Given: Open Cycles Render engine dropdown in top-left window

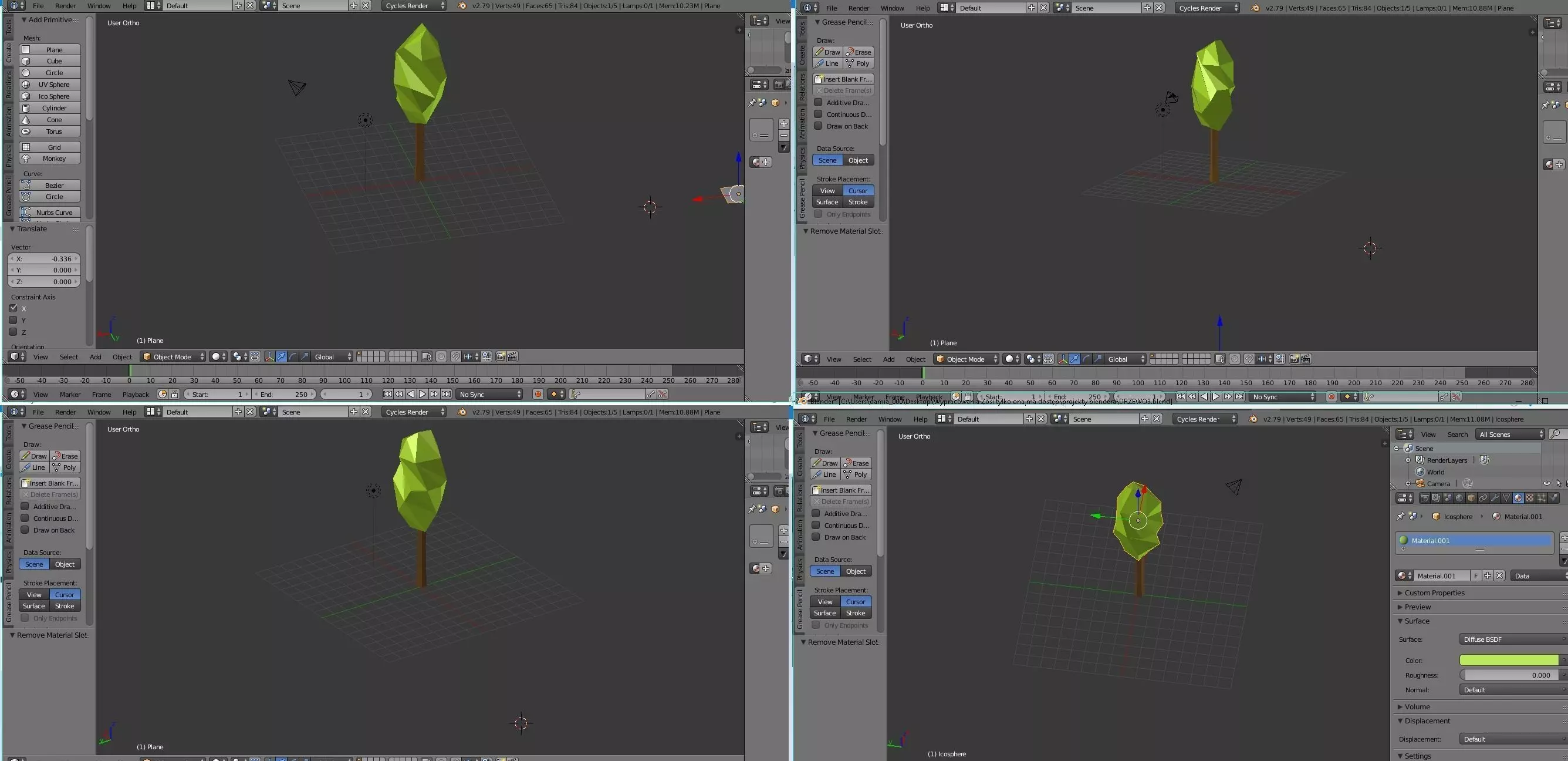Looking at the screenshot, I should click(x=414, y=5).
